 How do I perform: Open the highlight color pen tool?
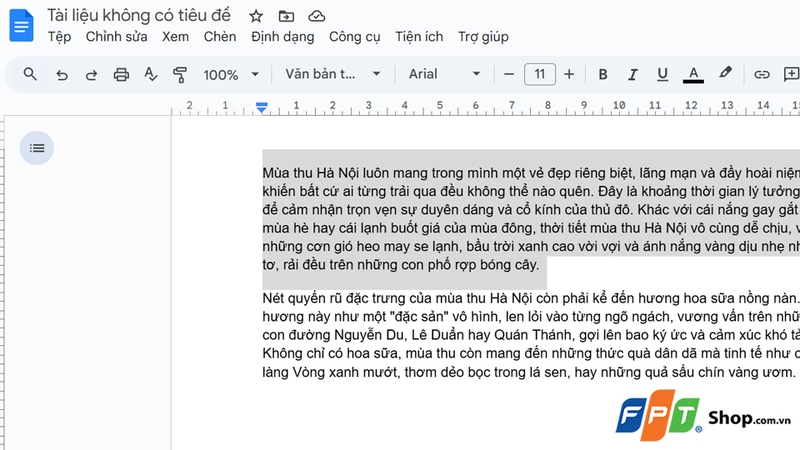click(x=725, y=73)
